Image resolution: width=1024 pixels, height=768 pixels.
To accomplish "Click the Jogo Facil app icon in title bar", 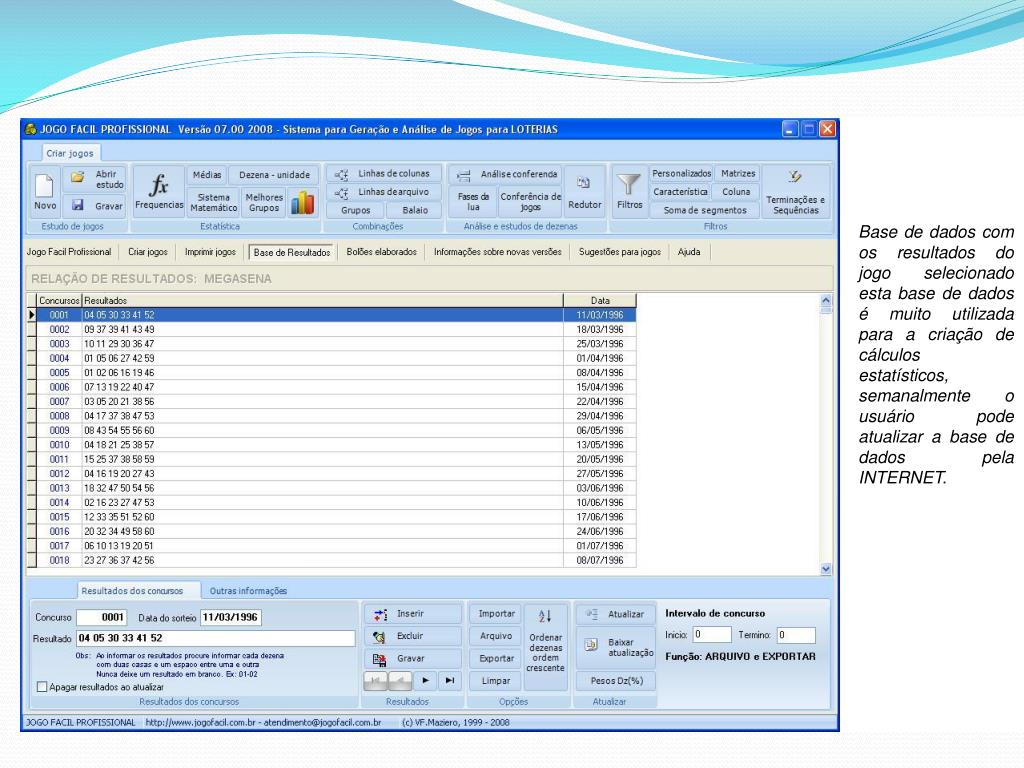I will point(31,129).
